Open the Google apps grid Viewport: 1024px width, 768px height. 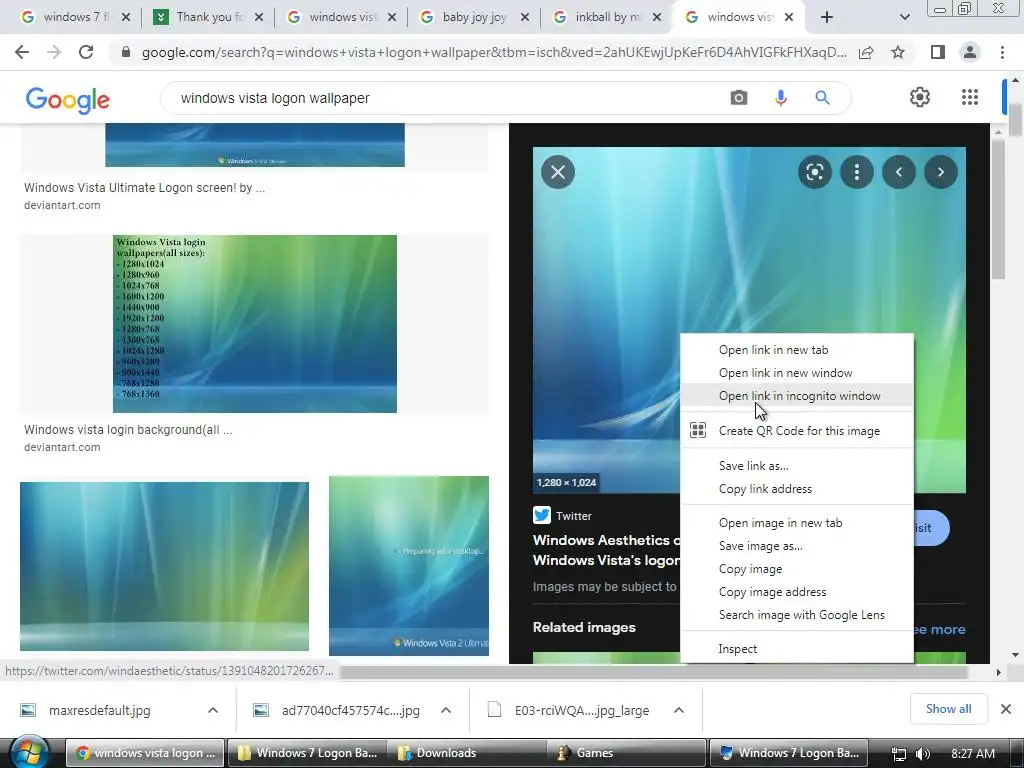pyautogui.click(x=970, y=97)
